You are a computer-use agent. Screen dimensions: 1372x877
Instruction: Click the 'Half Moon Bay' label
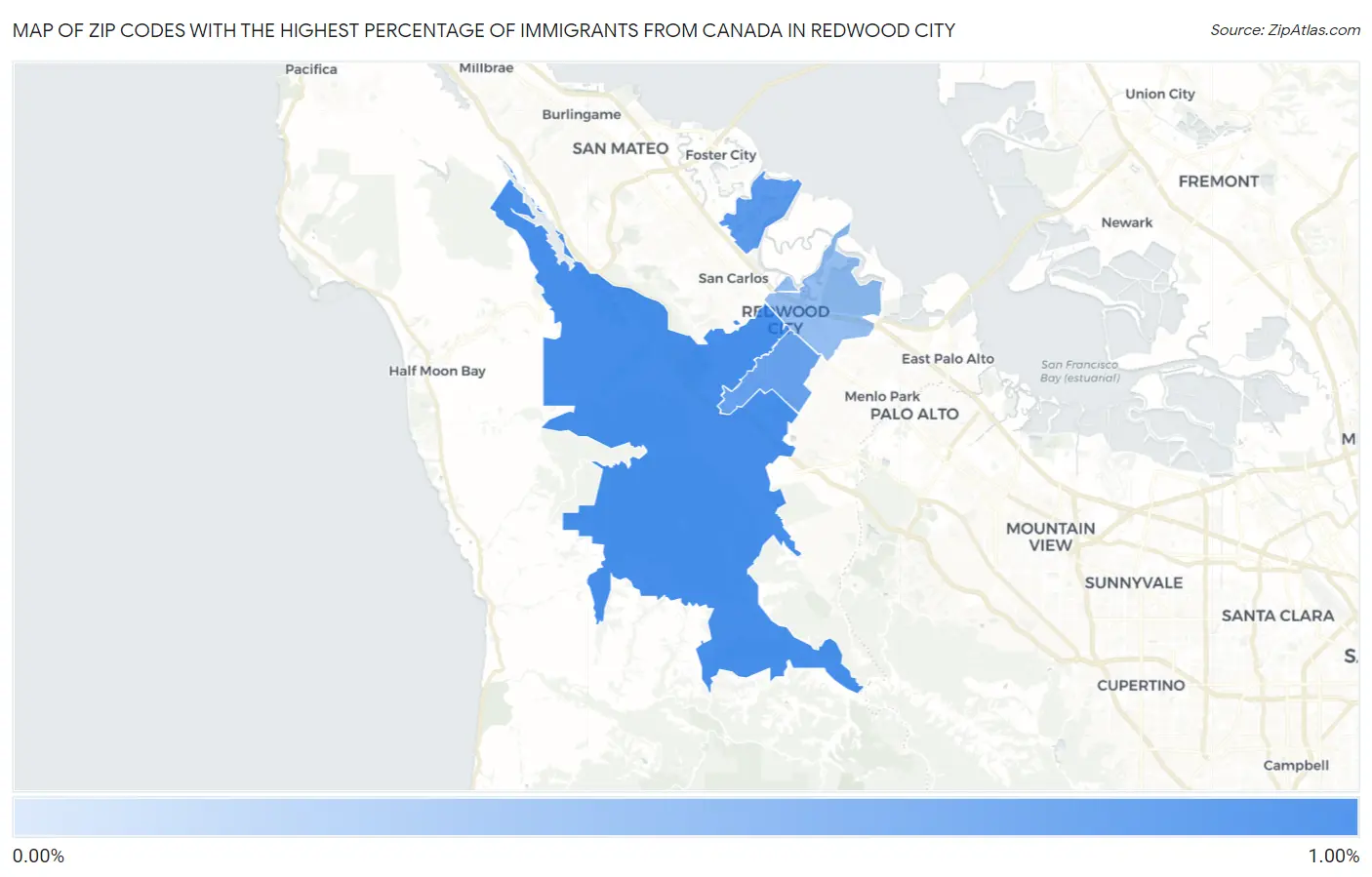click(437, 371)
